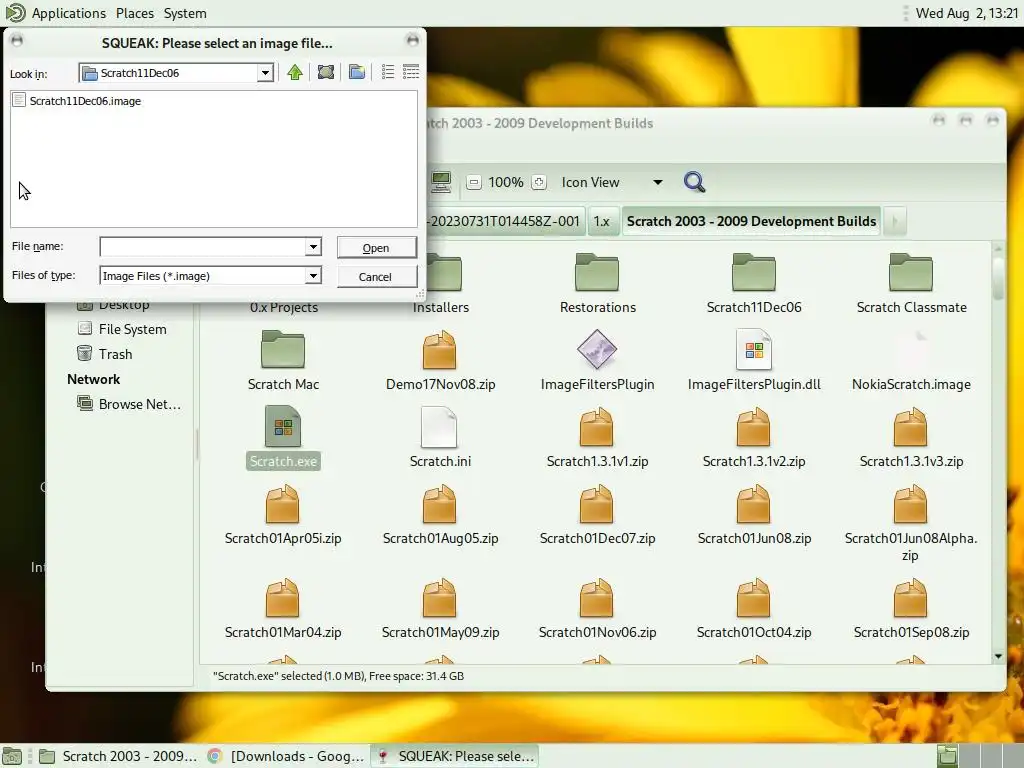Switch to Downloads Google Chrome taskbar item
Image resolution: width=1024 pixels, height=768 pixels.
click(x=286, y=756)
